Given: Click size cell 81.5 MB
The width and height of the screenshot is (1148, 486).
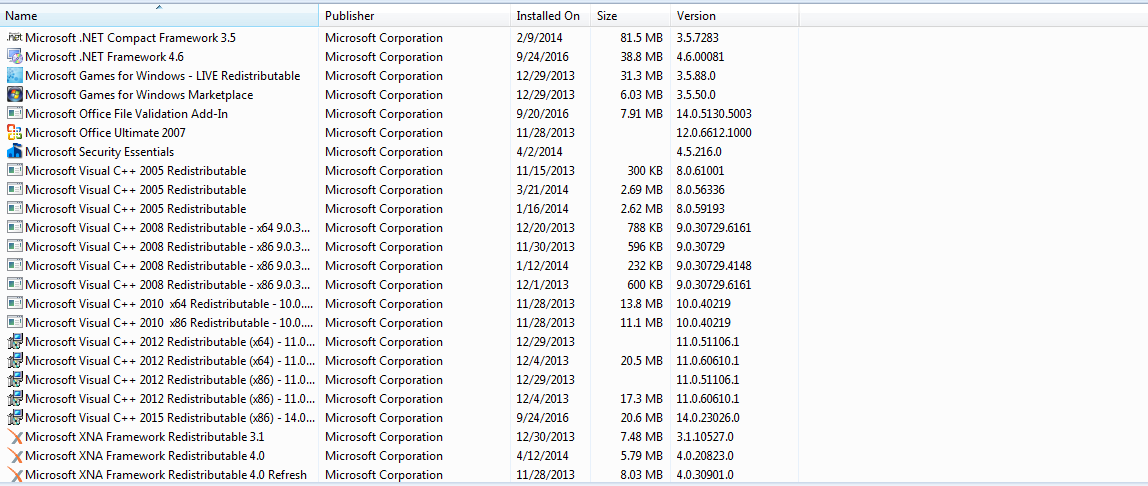Looking at the screenshot, I should [641, 37].
